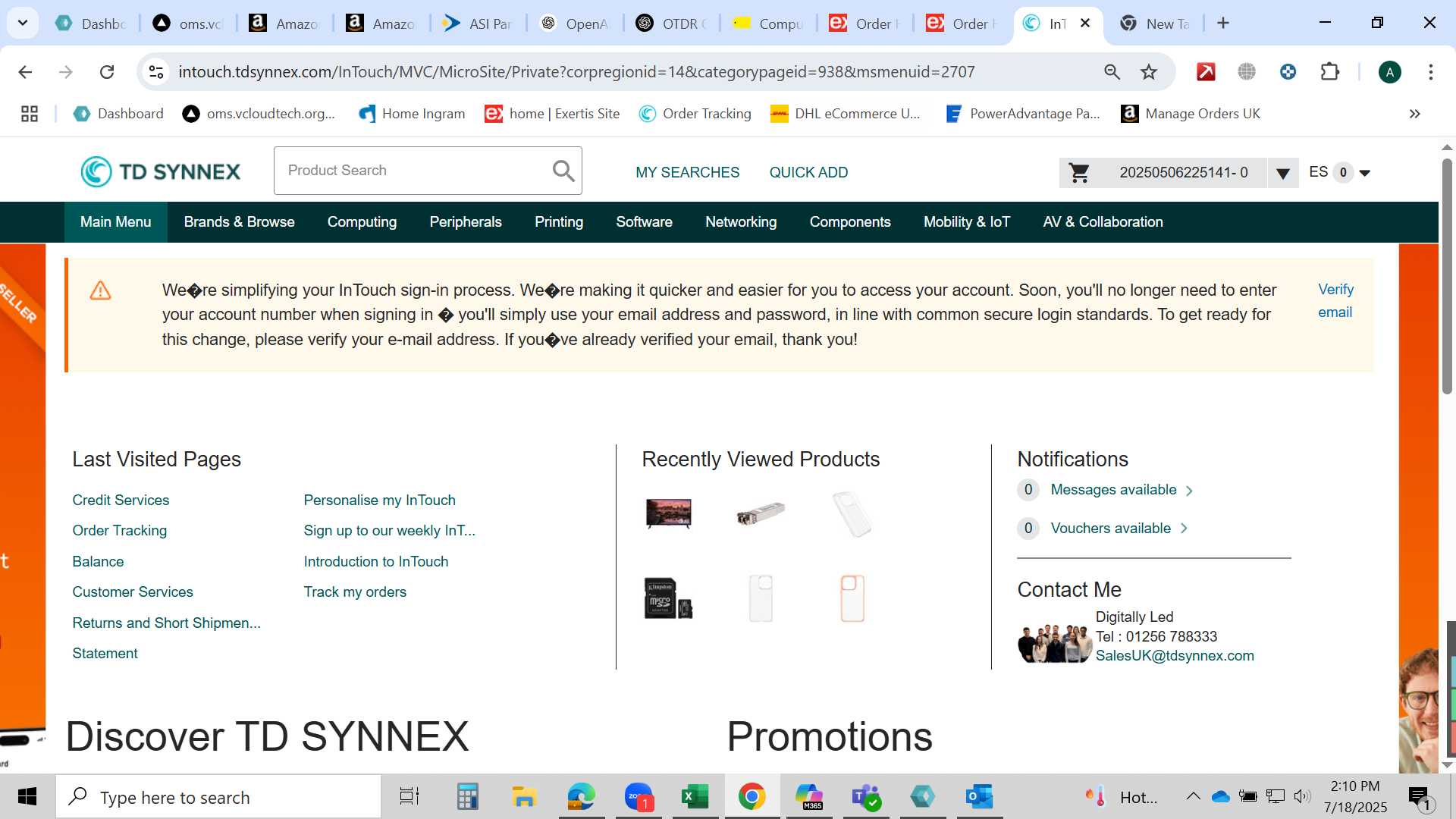
Task: Bookmark this page with star icon
Action: pyautogui.click(x=1149, y=72)
